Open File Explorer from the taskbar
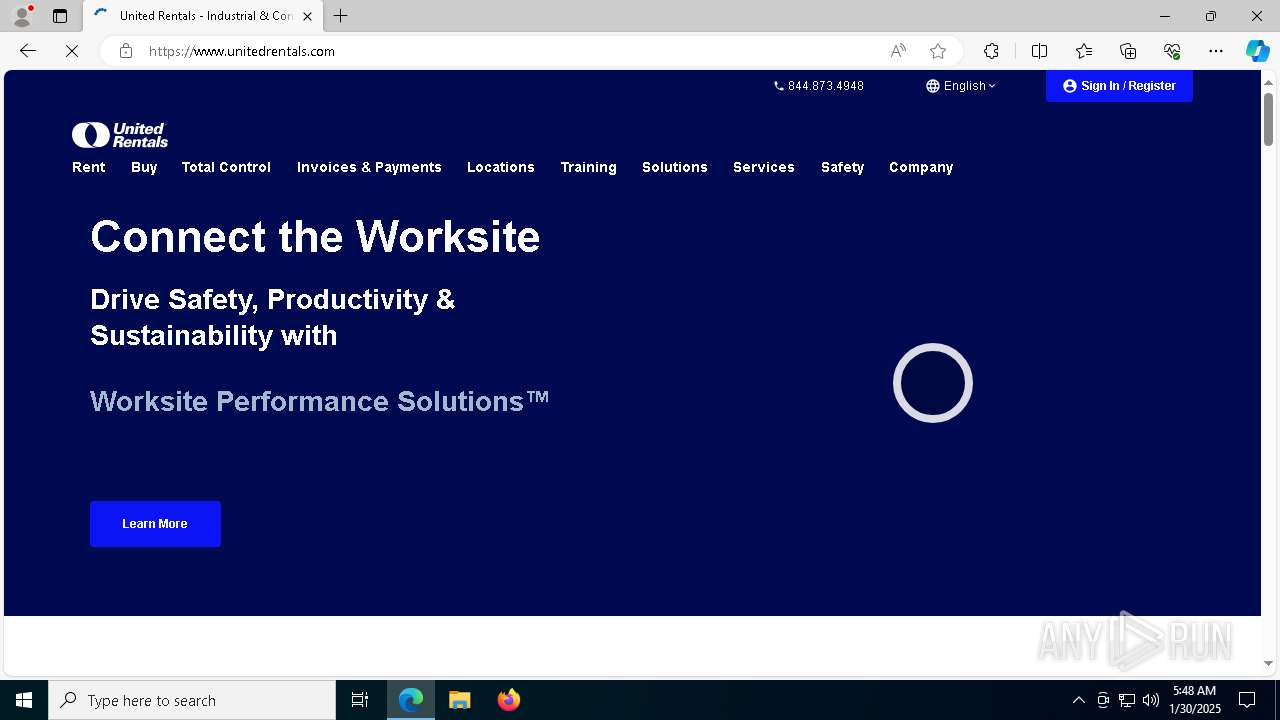The height and width of the screenshot is (720, 1280). coord(460,700)
